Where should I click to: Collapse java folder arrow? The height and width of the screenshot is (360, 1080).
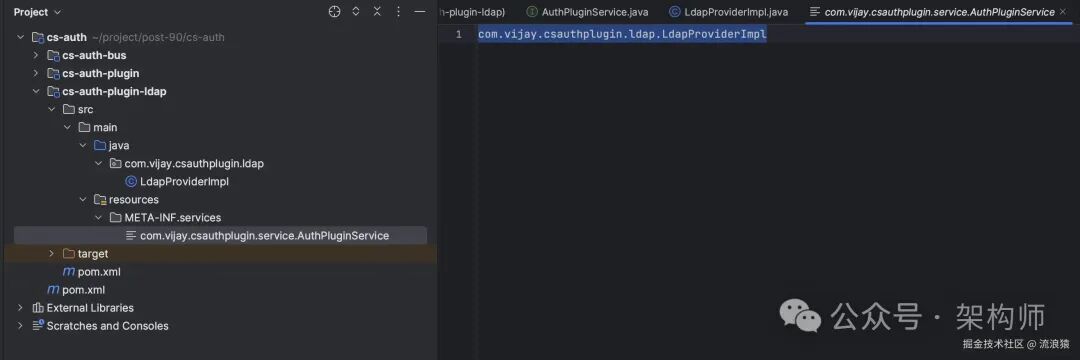pos(83,145)
